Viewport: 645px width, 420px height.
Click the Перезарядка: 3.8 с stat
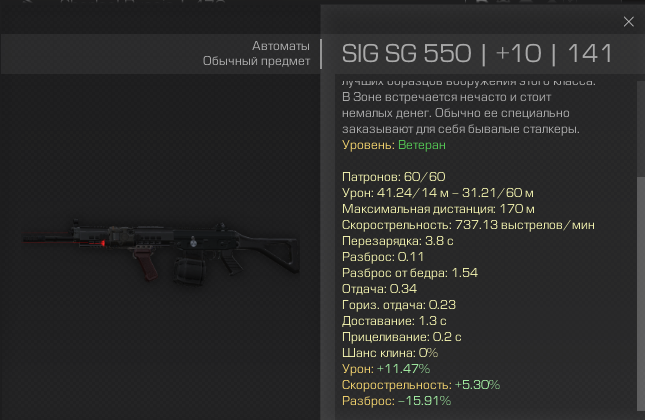click(x=397, y=241)
